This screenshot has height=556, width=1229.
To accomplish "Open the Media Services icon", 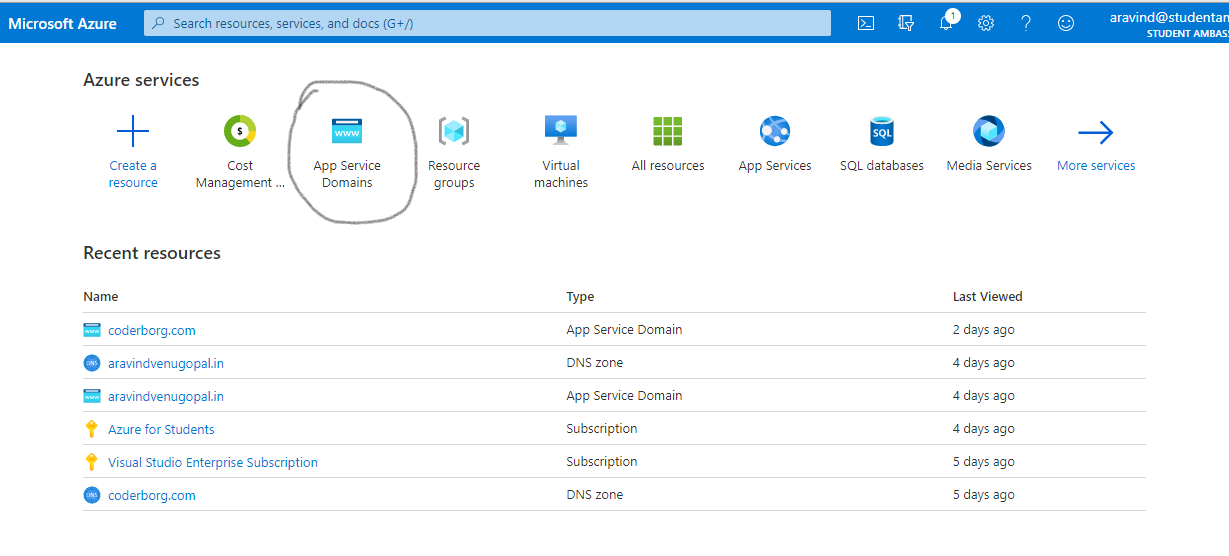I will [x=989, y=131].
